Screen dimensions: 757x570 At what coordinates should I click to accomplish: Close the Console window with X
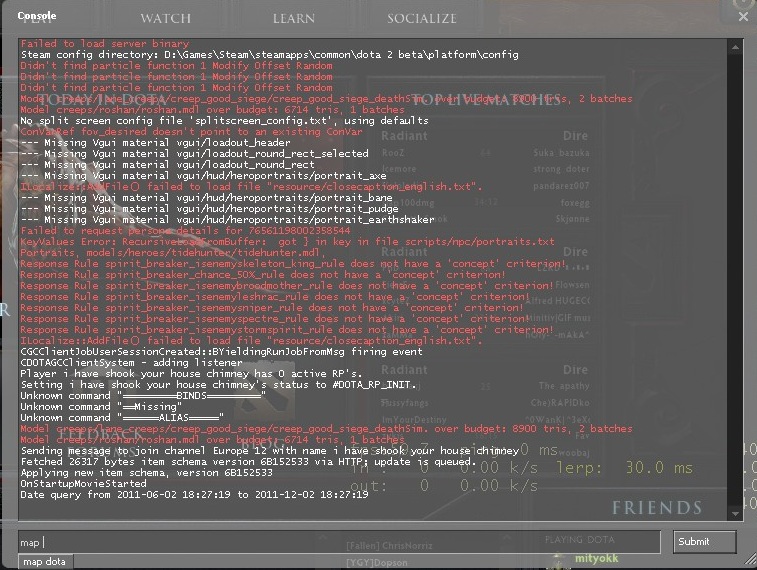(743, 16)
